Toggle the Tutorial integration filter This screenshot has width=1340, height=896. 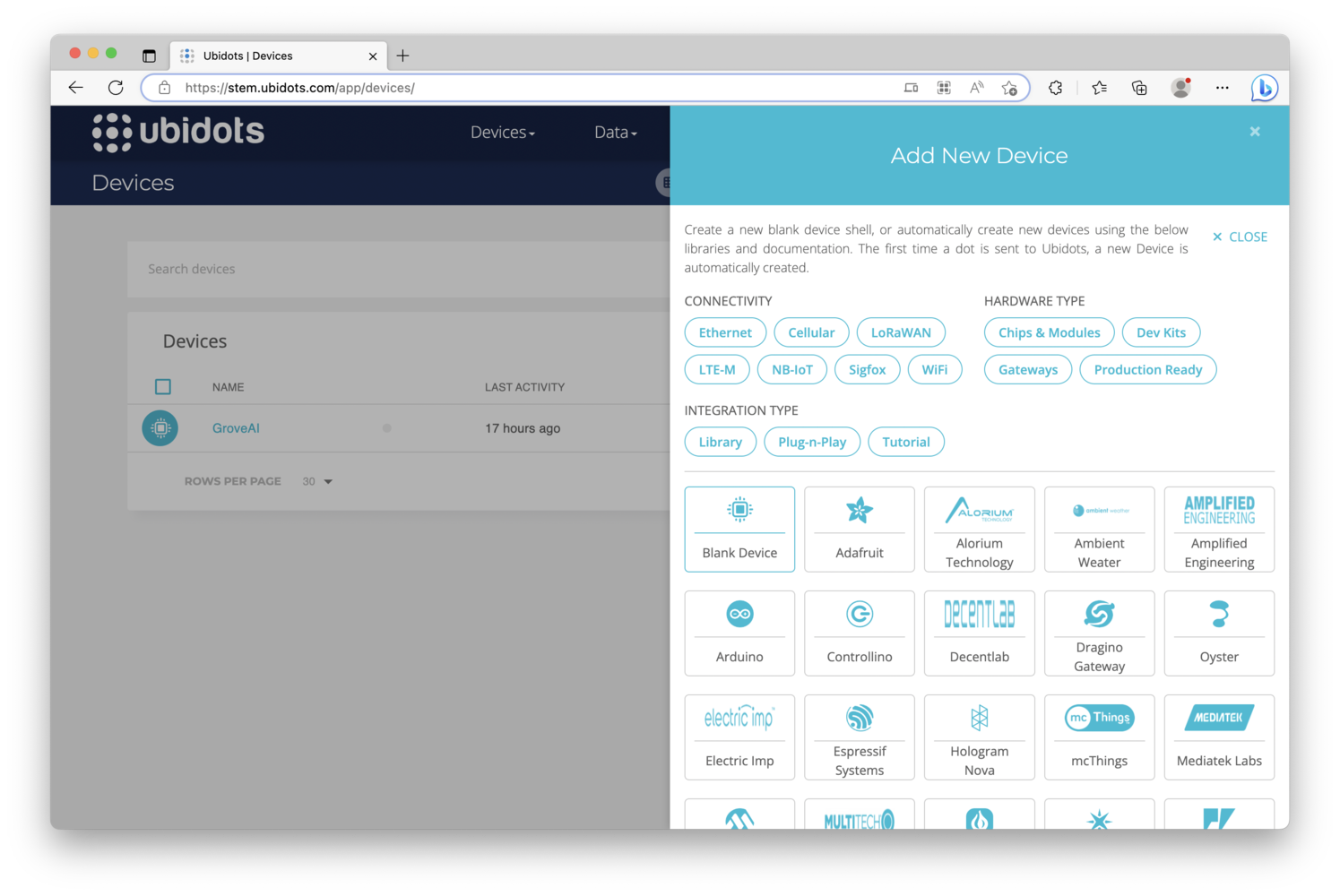click(x=906, y=442)
